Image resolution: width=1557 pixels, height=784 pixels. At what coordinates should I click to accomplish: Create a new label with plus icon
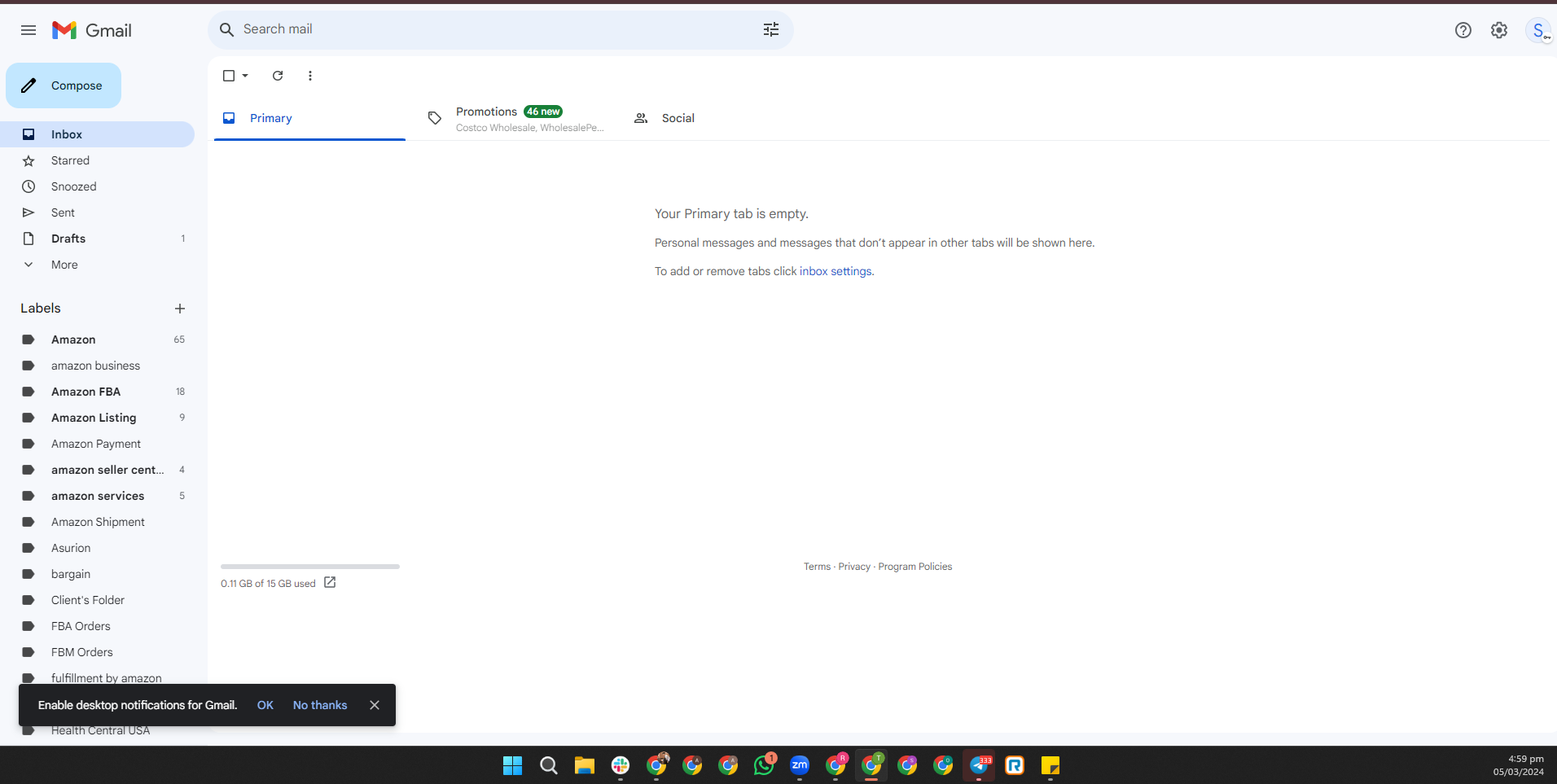(x=180, y=309)
